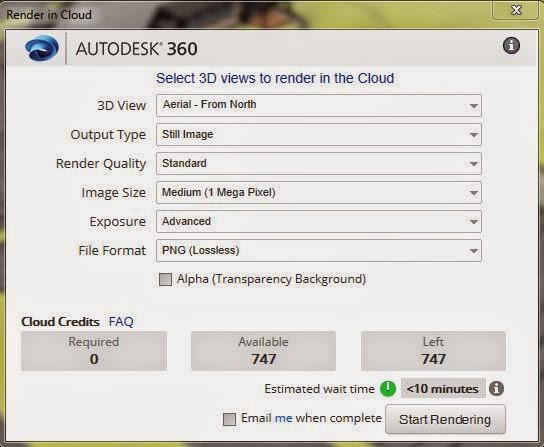Viewport: 544px width, 447px height.
Task: Open the Cloud Credits FAQ link
Action: 121,321
